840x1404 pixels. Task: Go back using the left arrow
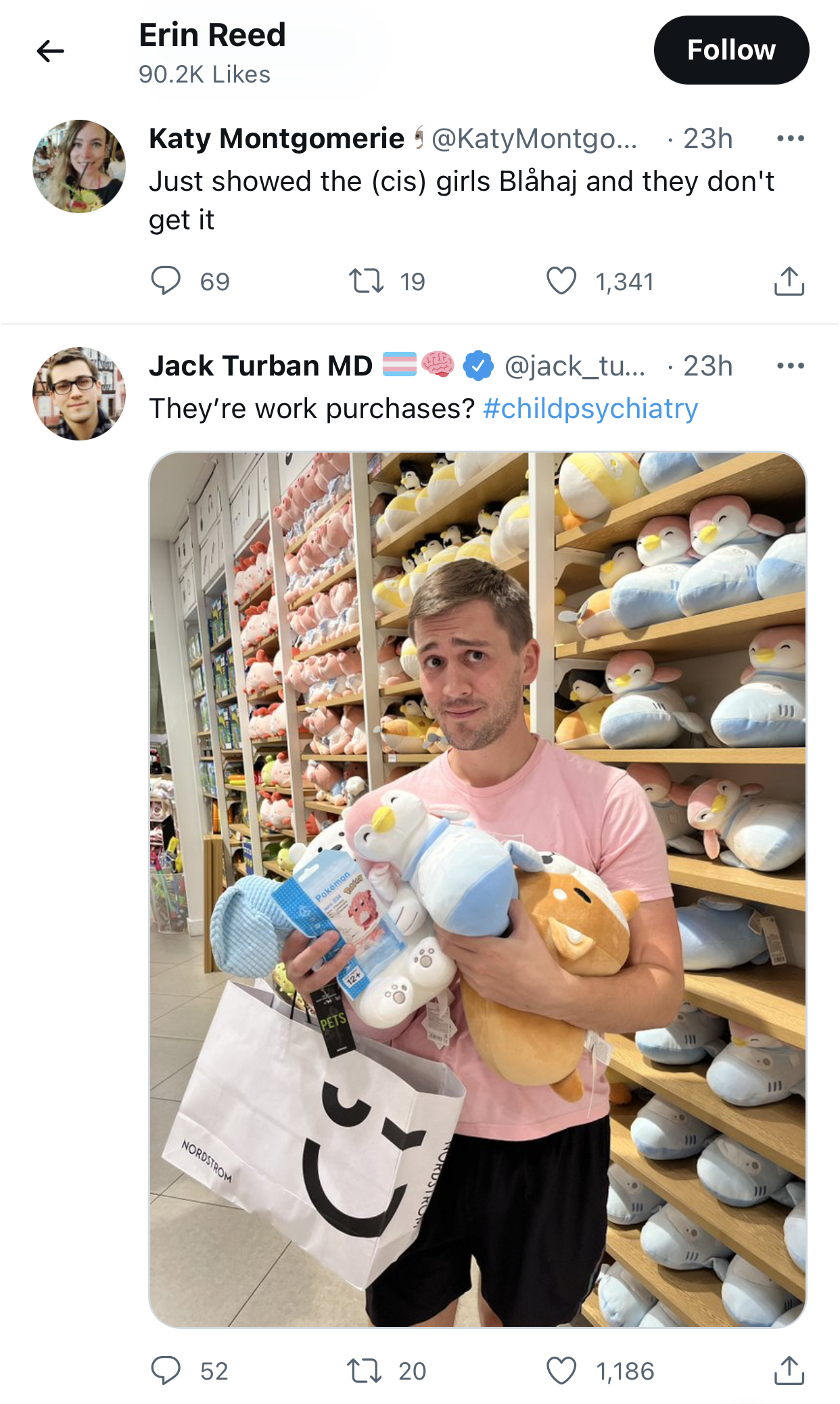coord(50,51)
